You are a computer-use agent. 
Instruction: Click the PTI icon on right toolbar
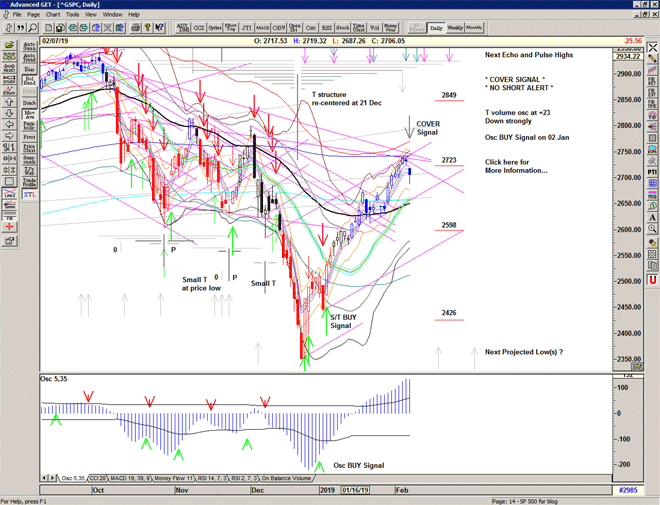(652, 172)
